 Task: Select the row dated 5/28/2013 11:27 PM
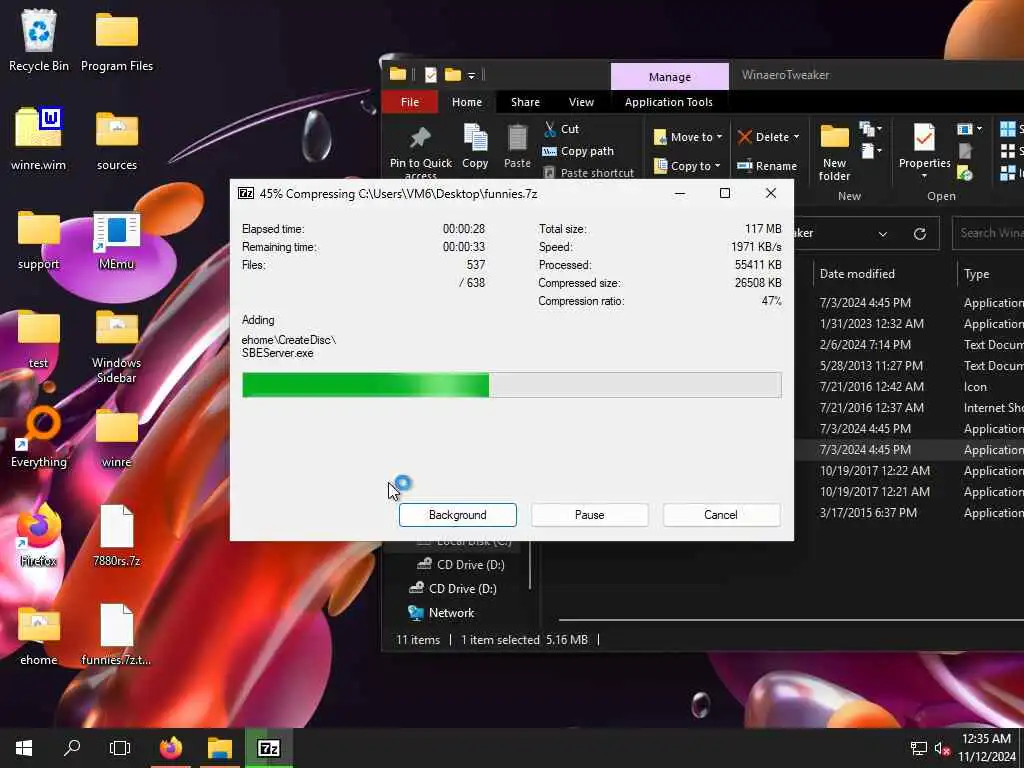pos(909,366)
